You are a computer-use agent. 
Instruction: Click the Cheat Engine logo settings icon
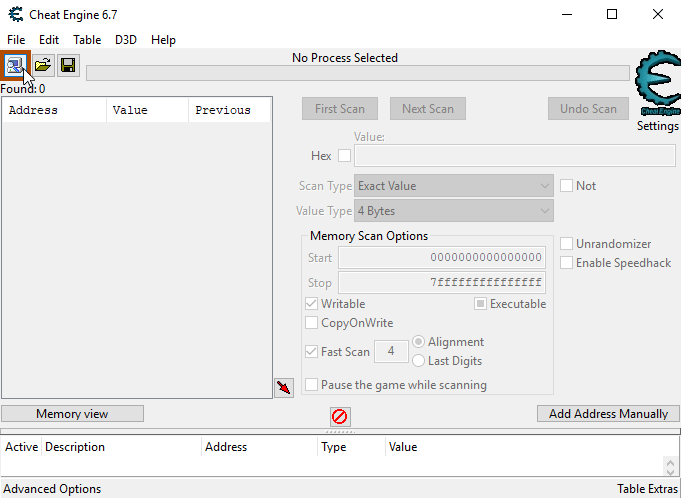658,84
